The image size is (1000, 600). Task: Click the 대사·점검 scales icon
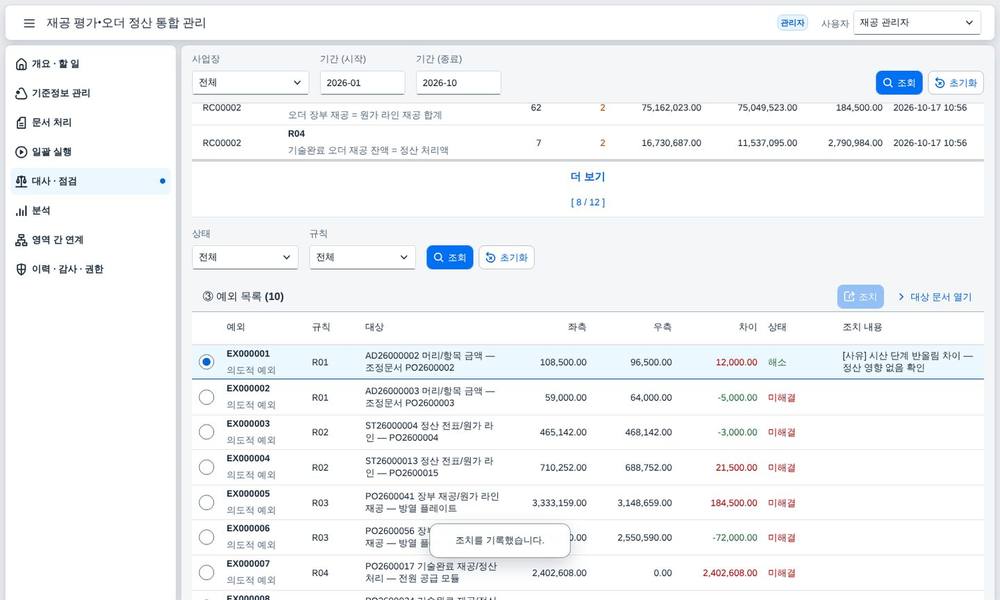(21, 181)
